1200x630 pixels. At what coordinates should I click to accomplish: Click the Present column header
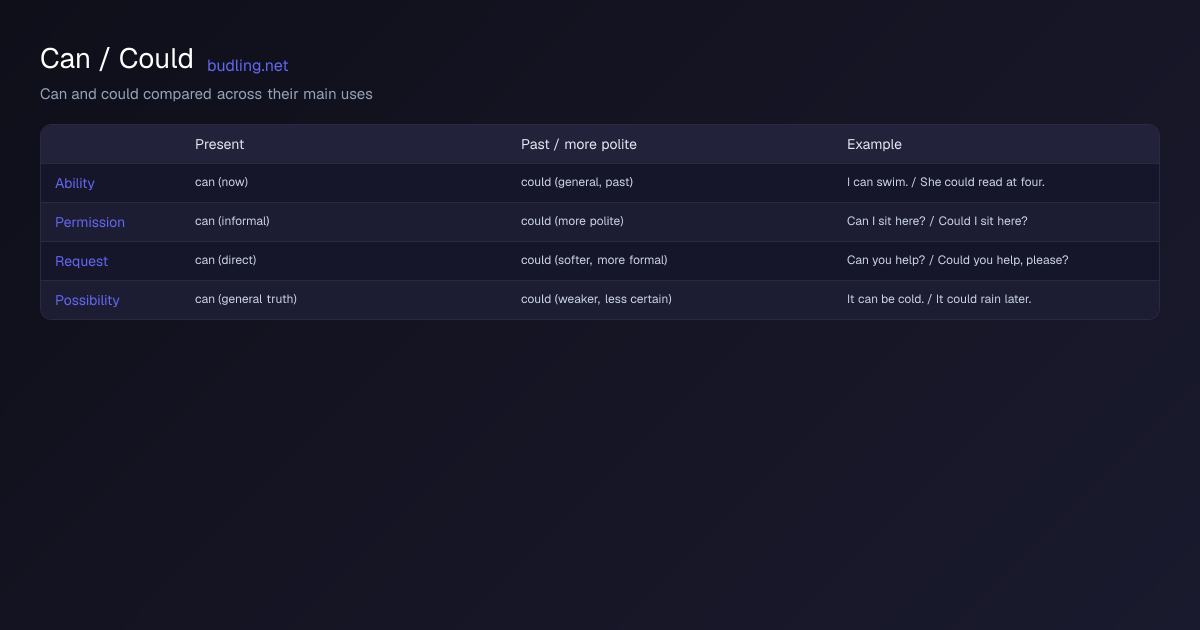[x=219, y=144]
